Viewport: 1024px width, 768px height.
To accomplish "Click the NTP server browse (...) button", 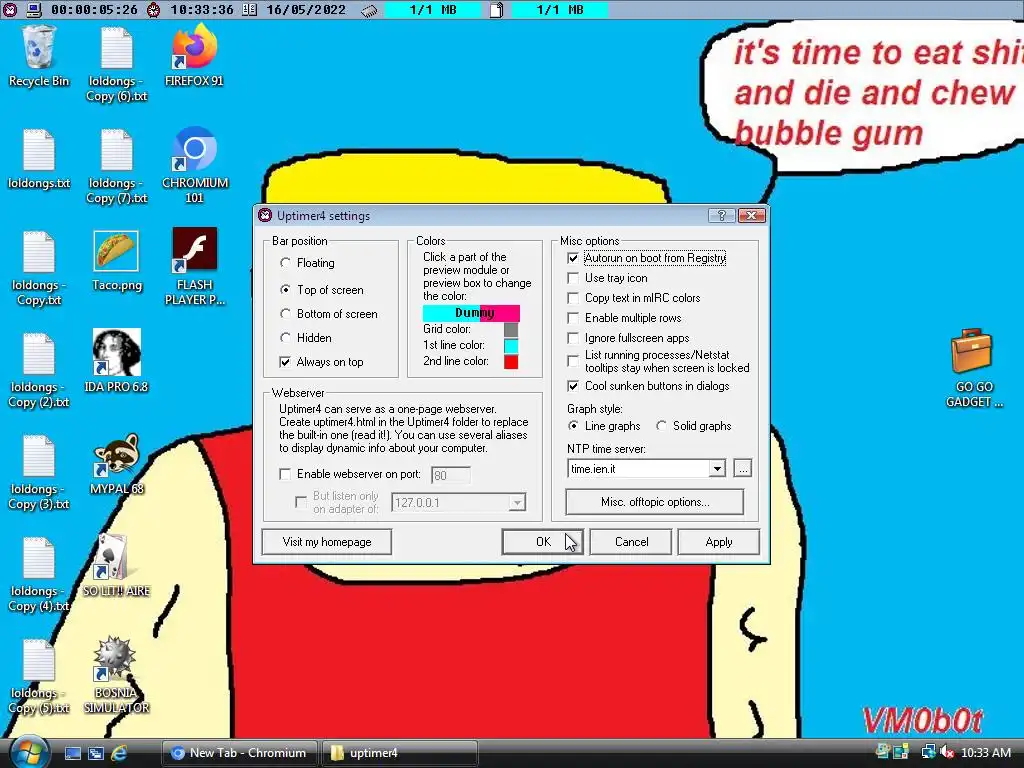I will pyautogui.click(x=743, y=468).
